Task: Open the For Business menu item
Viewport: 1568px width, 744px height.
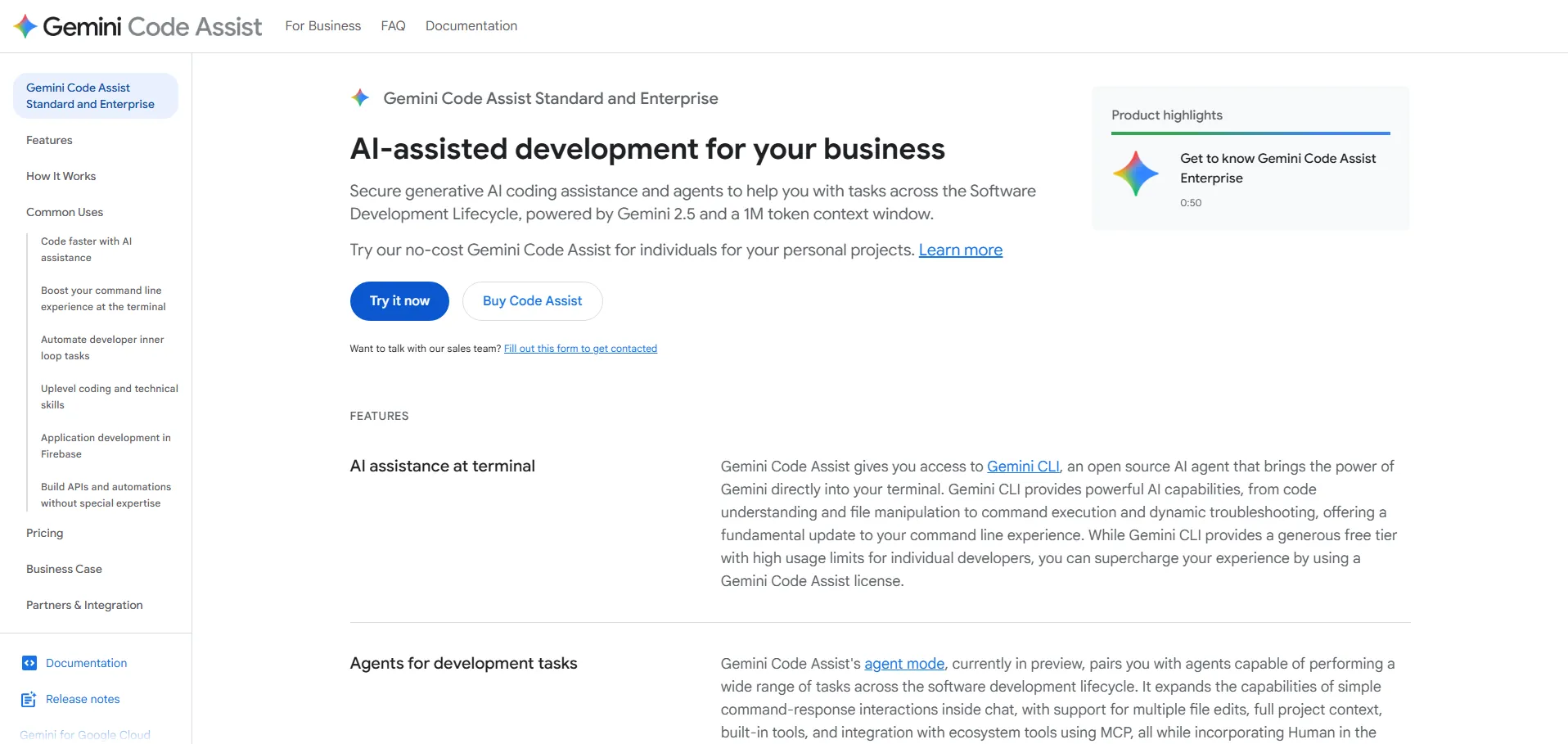Action: tap(322, 26)
